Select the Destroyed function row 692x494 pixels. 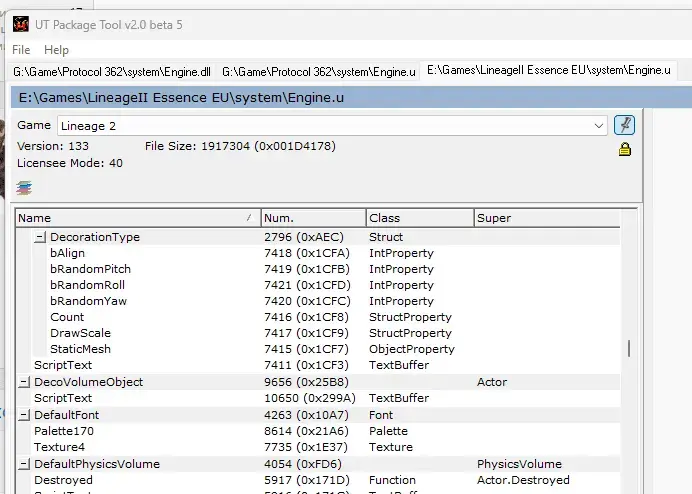pos(318,480)
